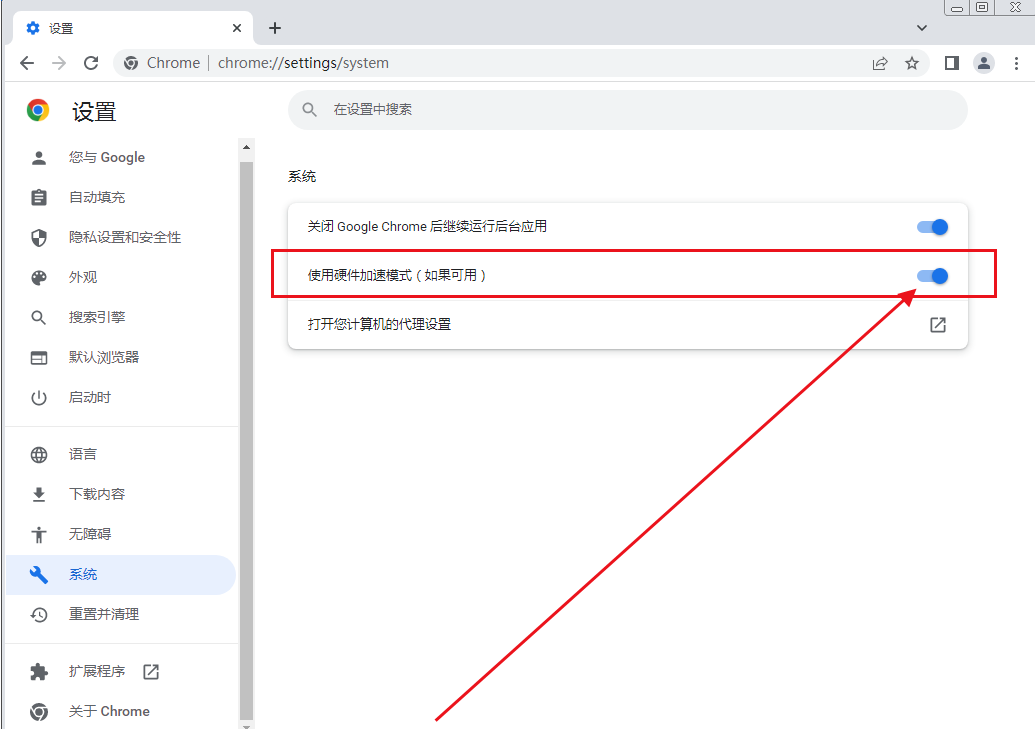This screenshot has width=1035, height=729.
Task: Click the browser back arrow
Action: [x=27, y=63]
